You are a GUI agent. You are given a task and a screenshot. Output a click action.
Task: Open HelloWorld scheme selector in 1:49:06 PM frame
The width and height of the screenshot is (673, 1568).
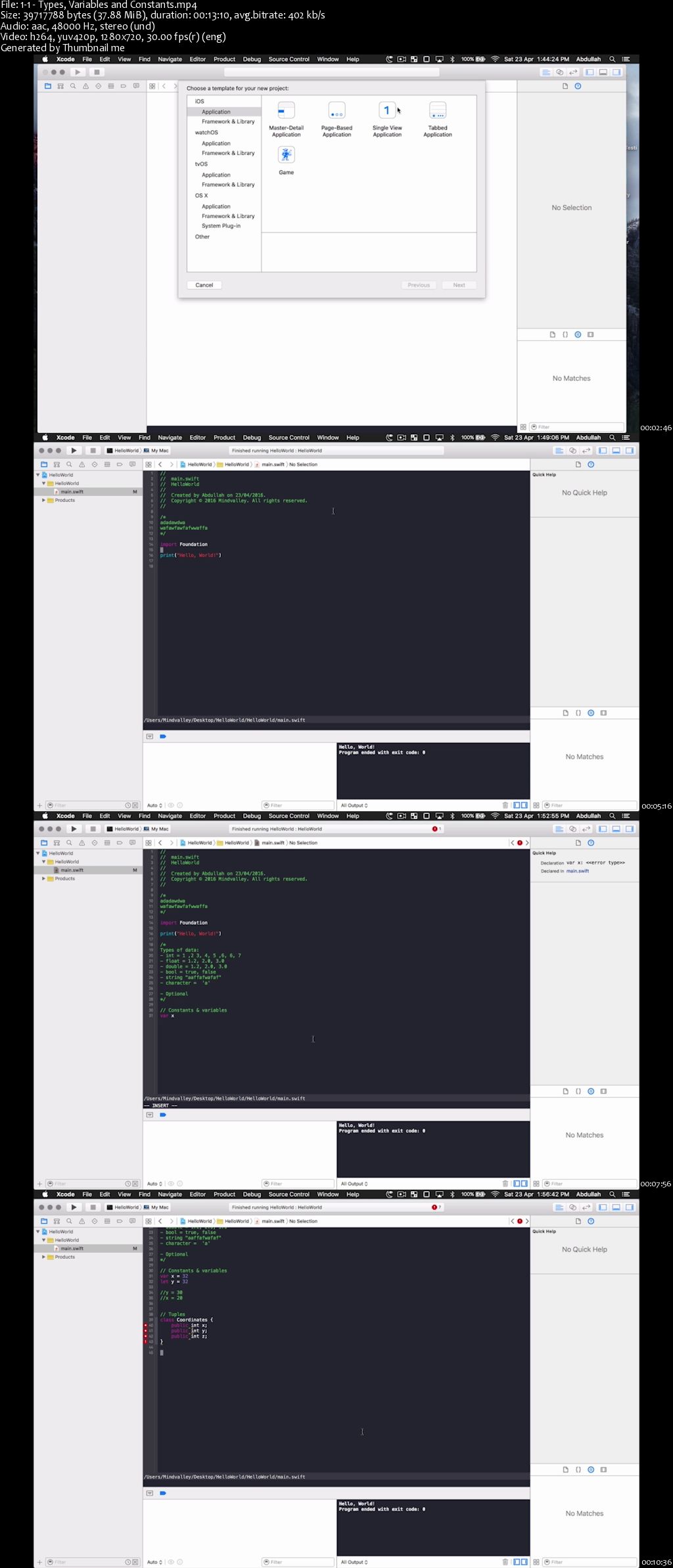[x=123, y=451]
